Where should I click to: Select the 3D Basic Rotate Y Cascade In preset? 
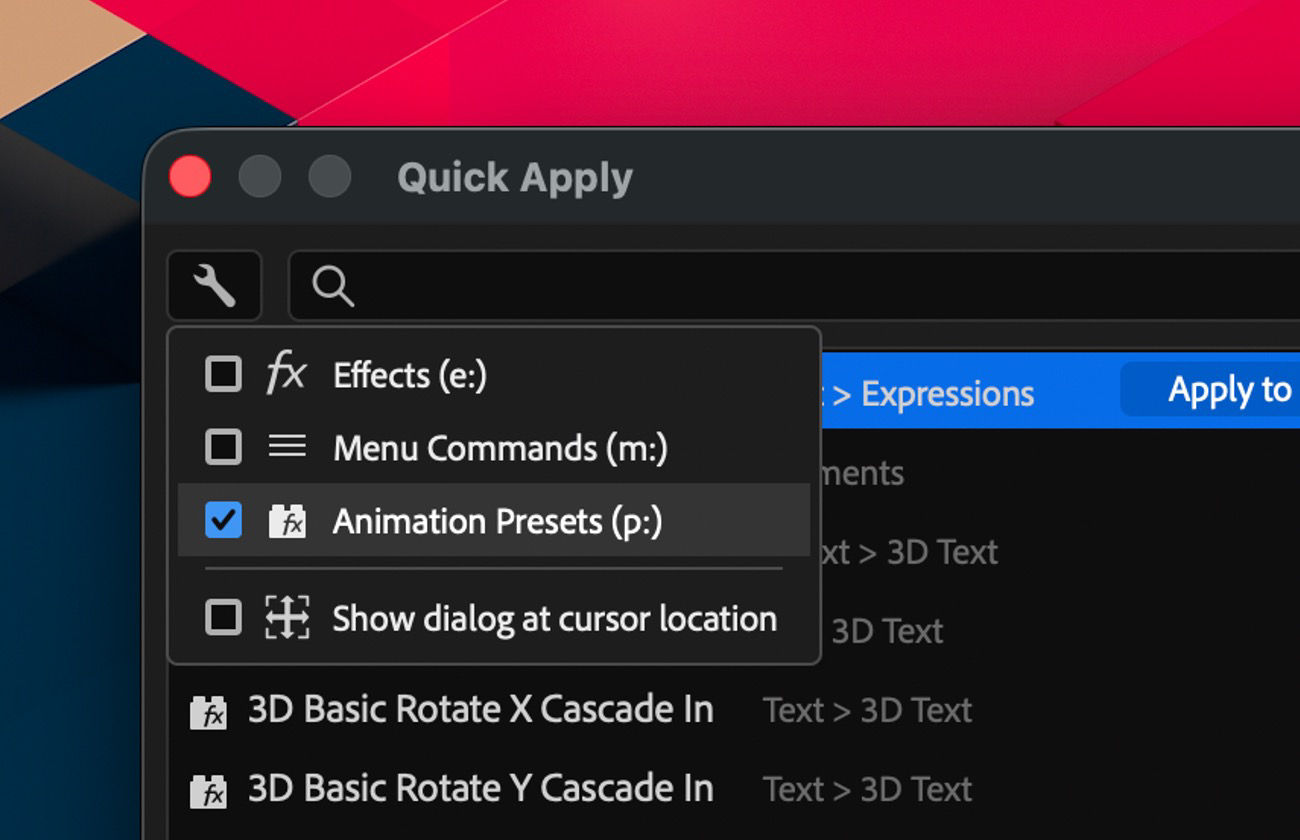(480, 789)
